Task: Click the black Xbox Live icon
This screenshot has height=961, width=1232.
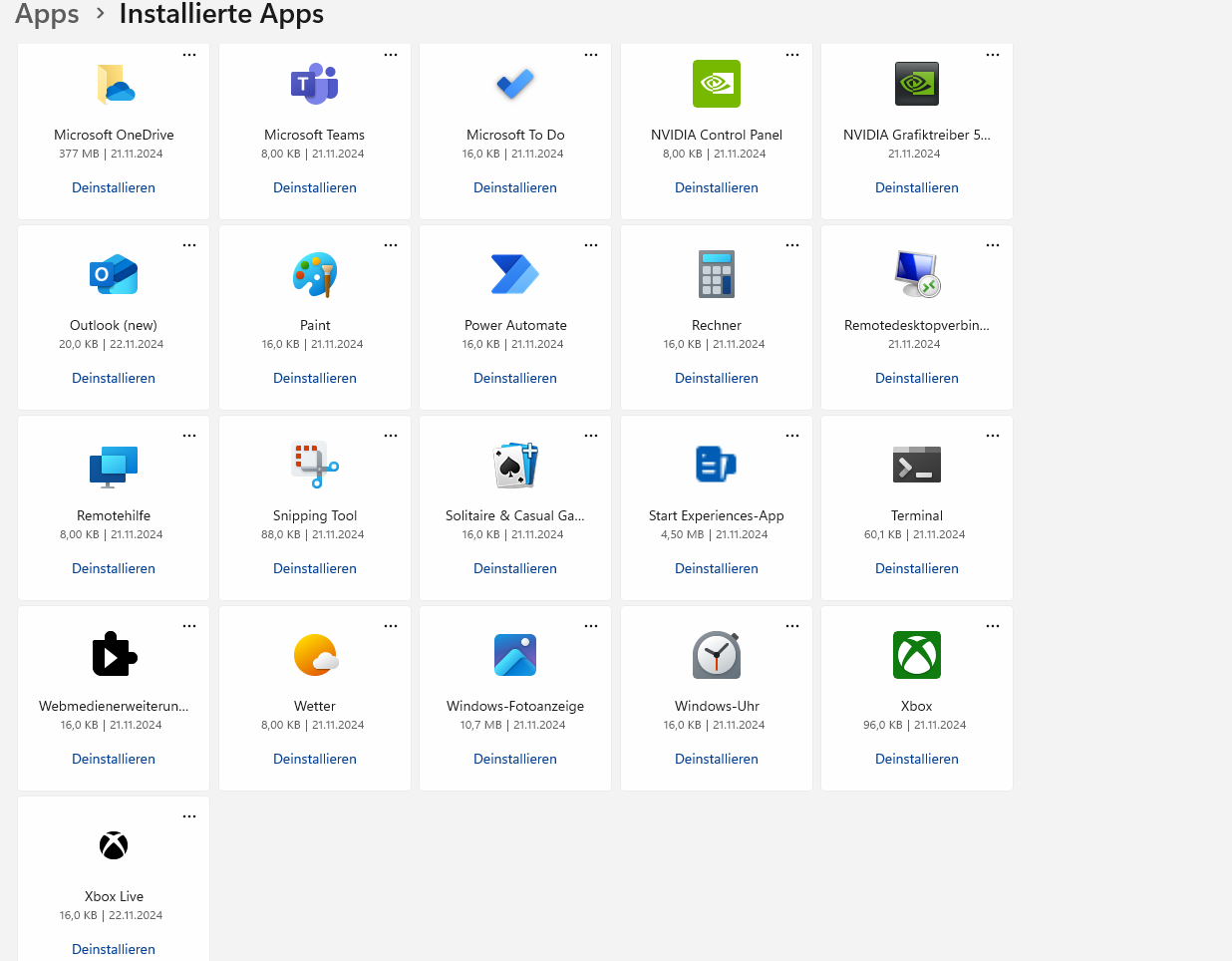Action: [114, 845]
